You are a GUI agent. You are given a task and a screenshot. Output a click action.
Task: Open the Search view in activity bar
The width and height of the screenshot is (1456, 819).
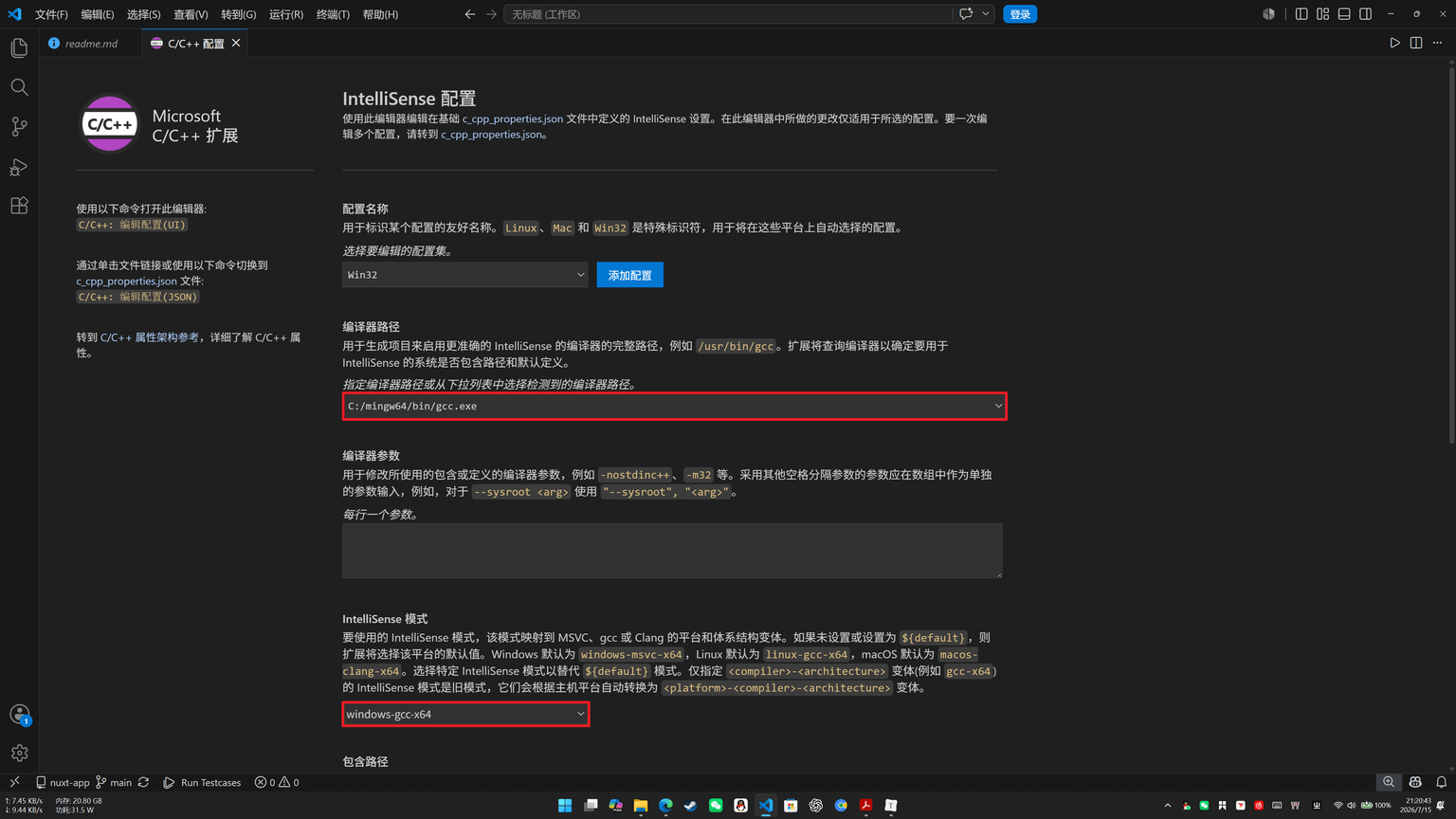[x=19, y=87]
